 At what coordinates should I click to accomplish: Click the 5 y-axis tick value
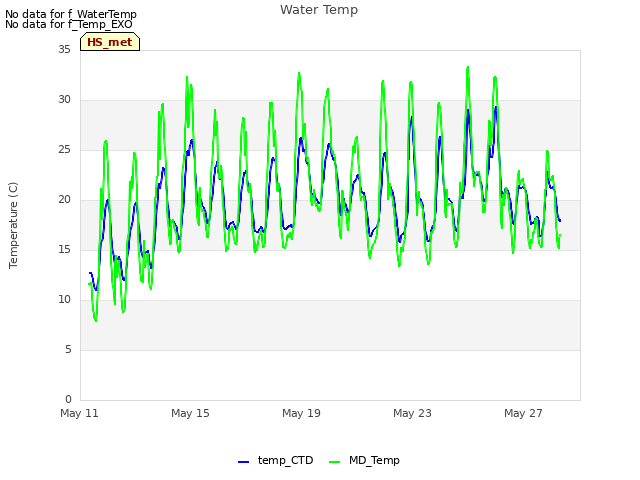[68, 349]
